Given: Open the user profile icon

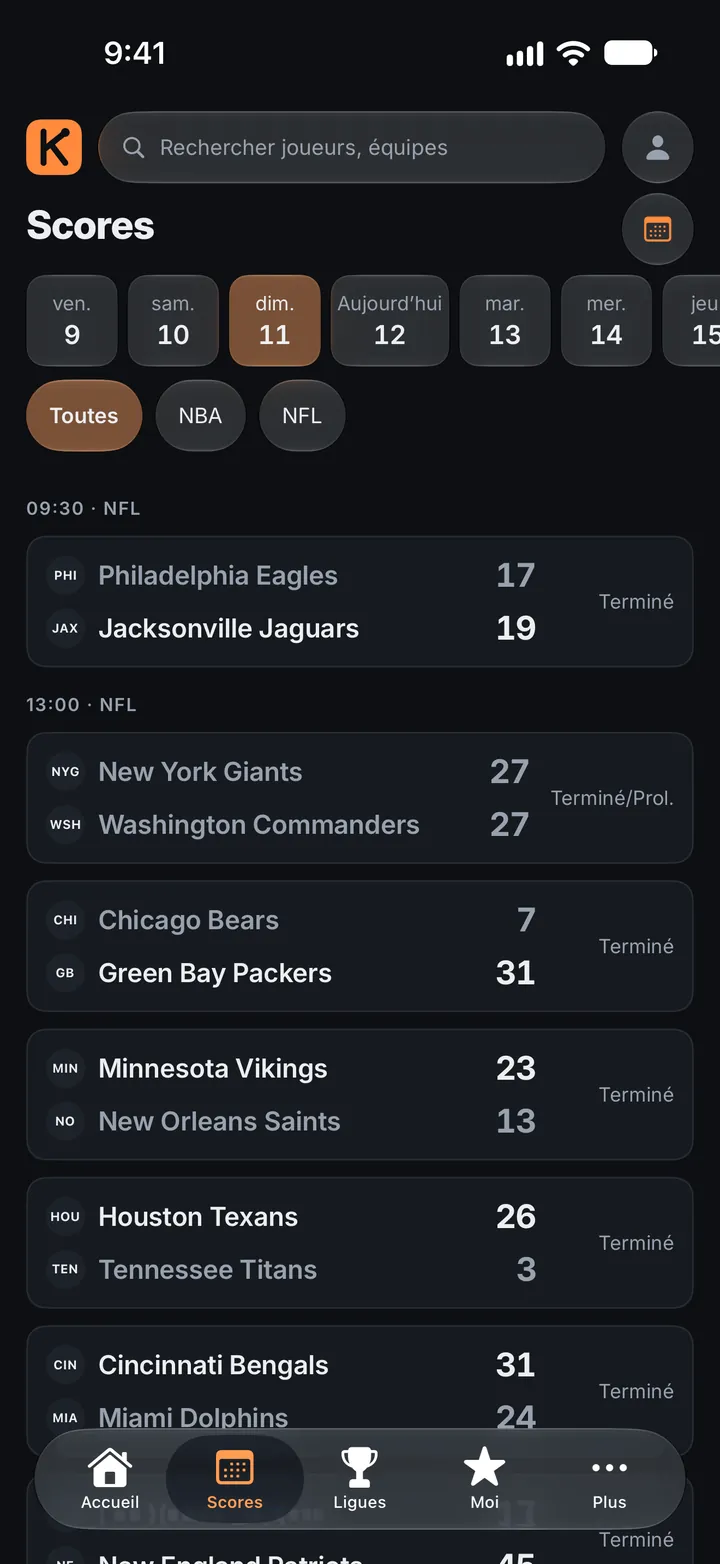Looking at the screenshot, I should pyautogui.click(x=657, y=148).
